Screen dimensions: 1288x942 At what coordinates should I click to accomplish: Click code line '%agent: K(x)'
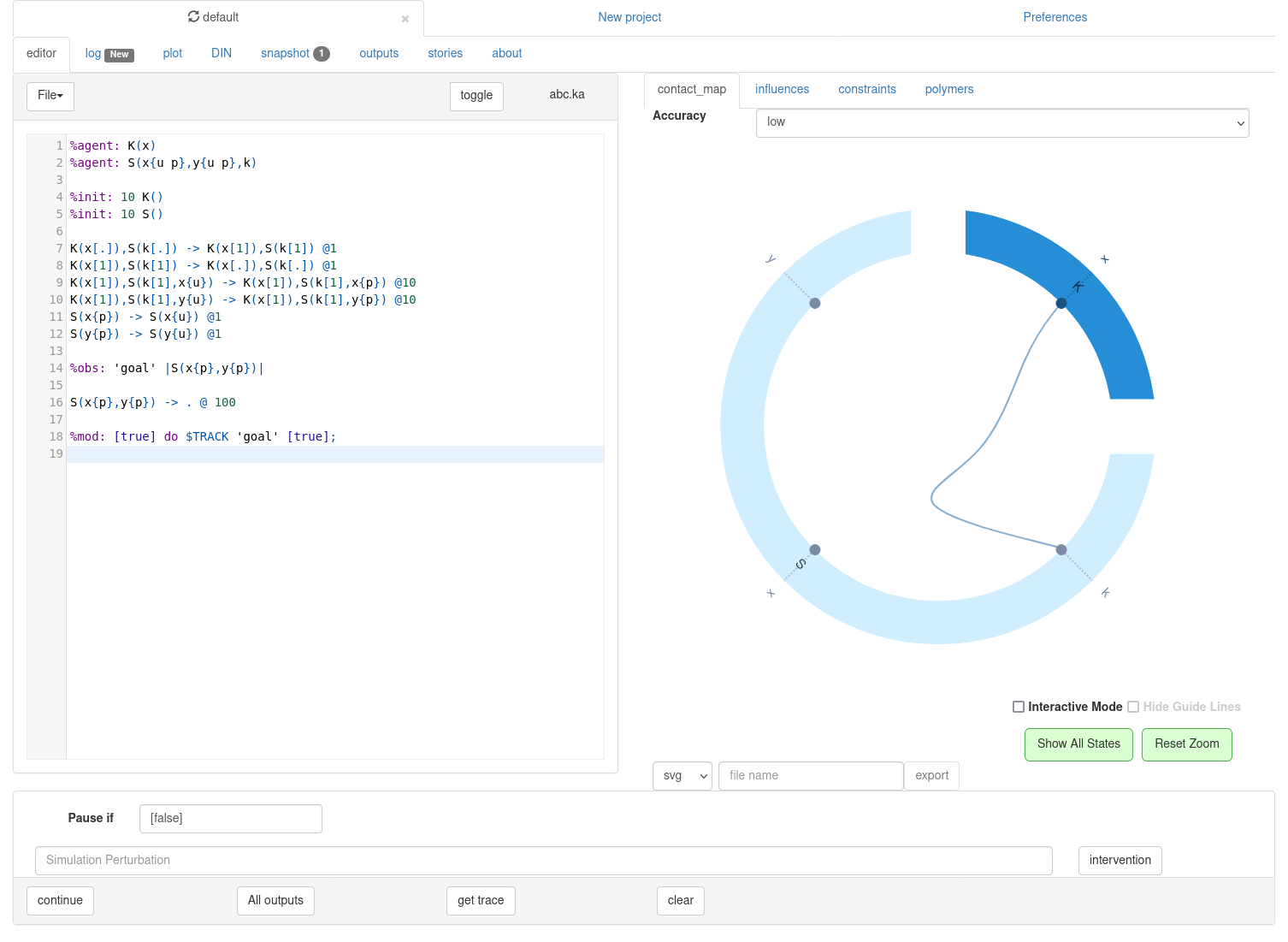click(x=113, y=146)
